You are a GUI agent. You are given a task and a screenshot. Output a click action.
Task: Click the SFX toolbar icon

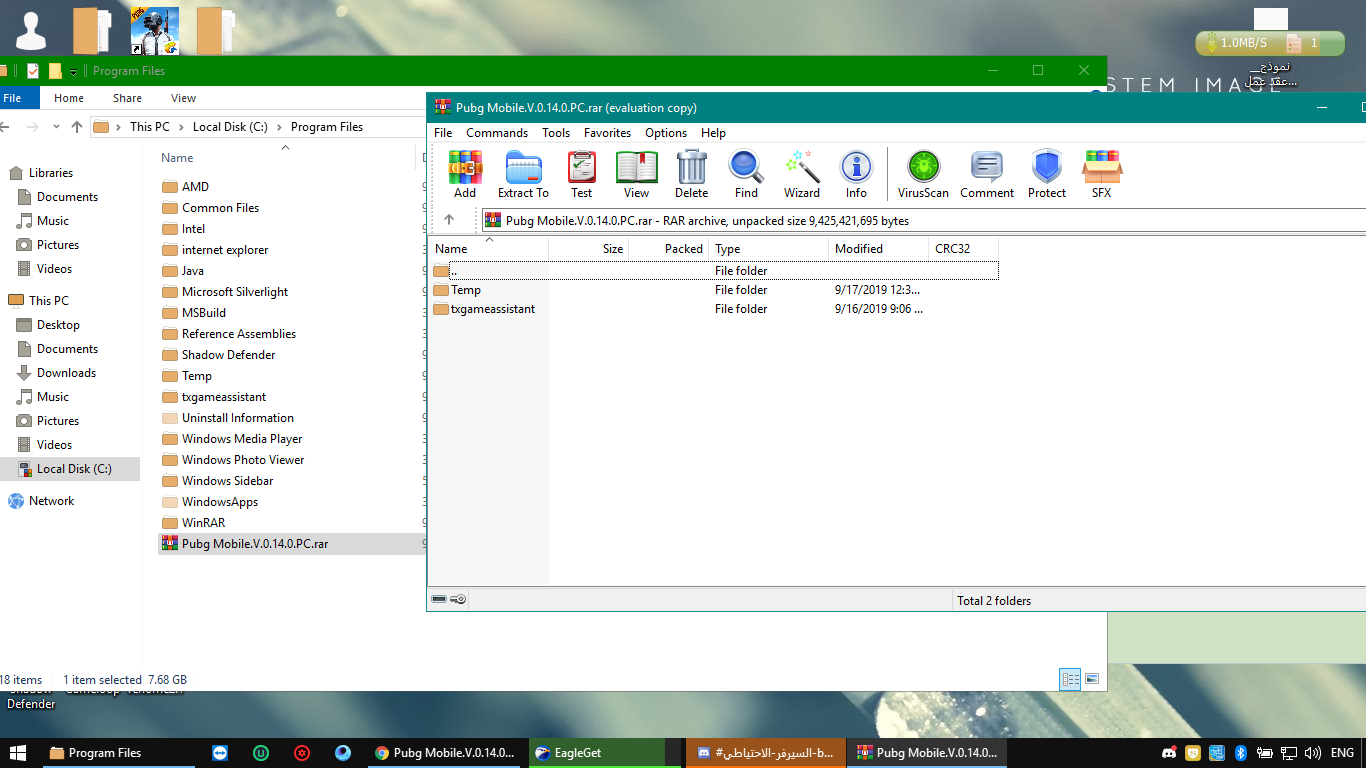coord(1101,174)
